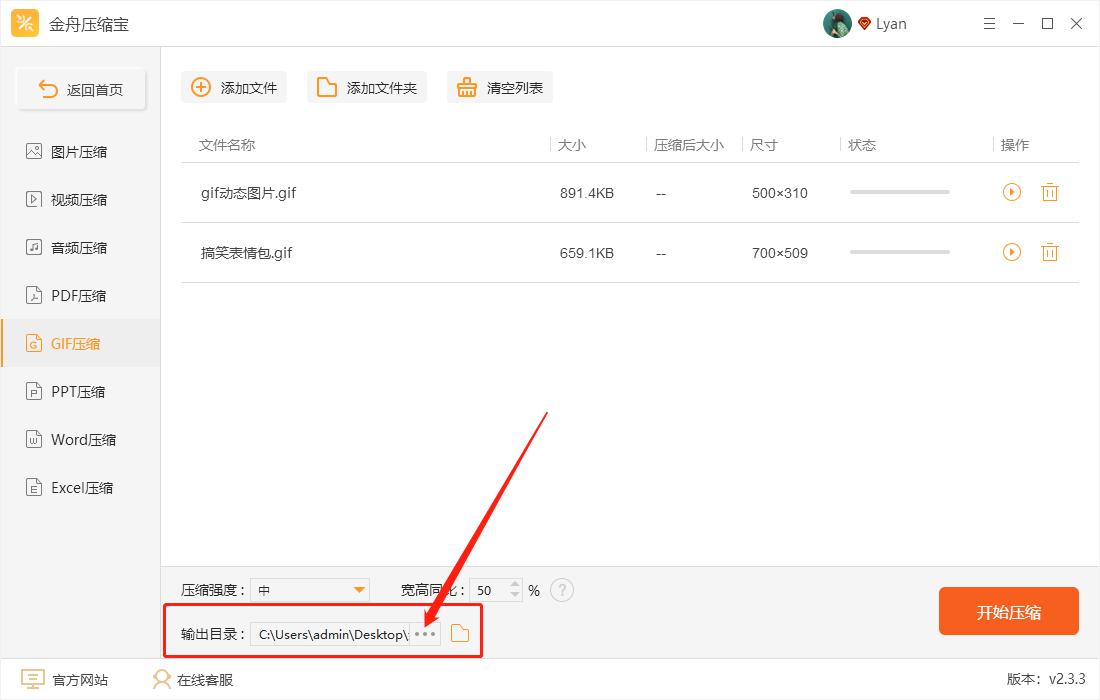Stay on the GIF压缩 tab
The image size is (1100, 700).
(x=80, y=343)
